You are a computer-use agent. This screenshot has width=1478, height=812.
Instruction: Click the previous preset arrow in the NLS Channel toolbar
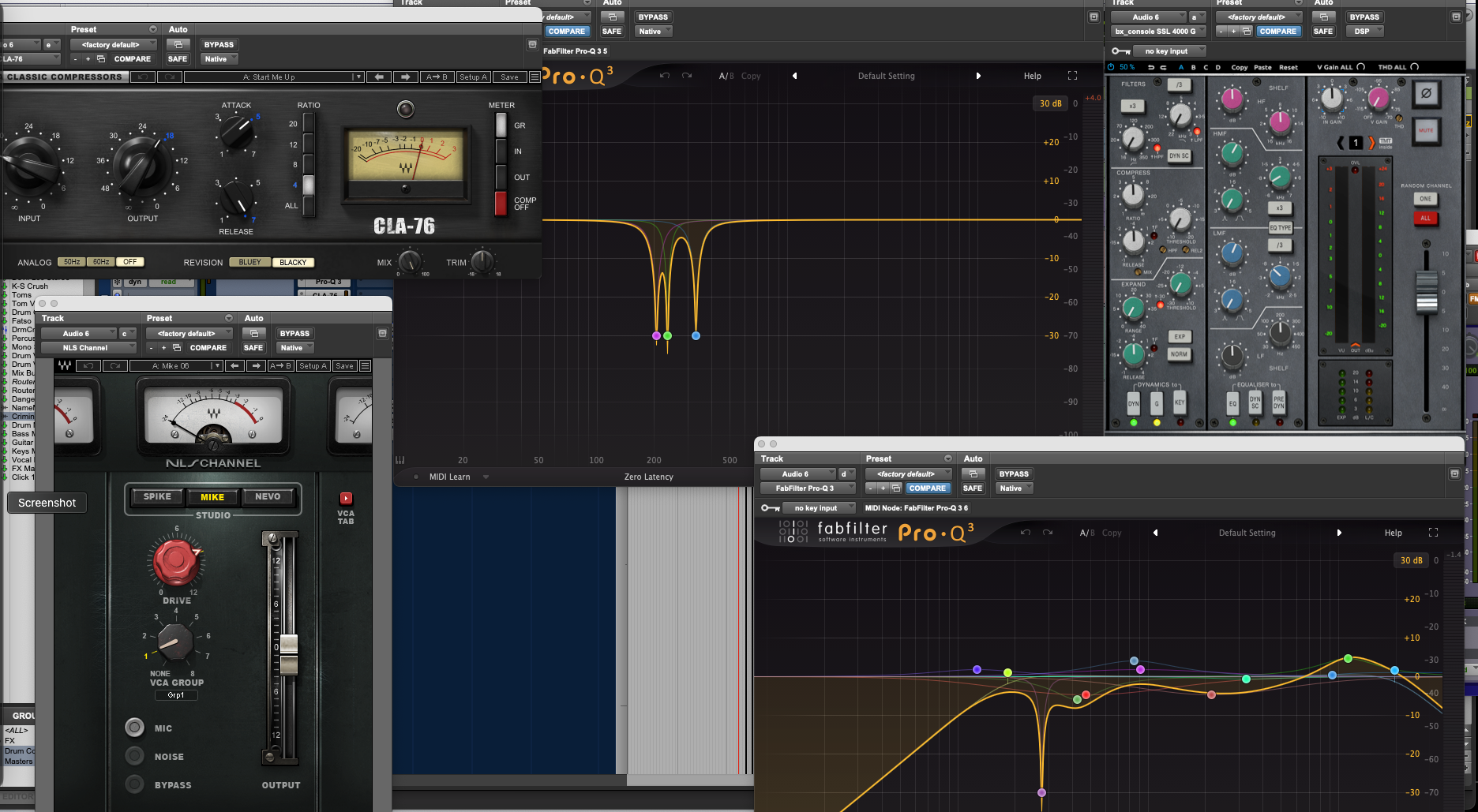coord(234,365)
